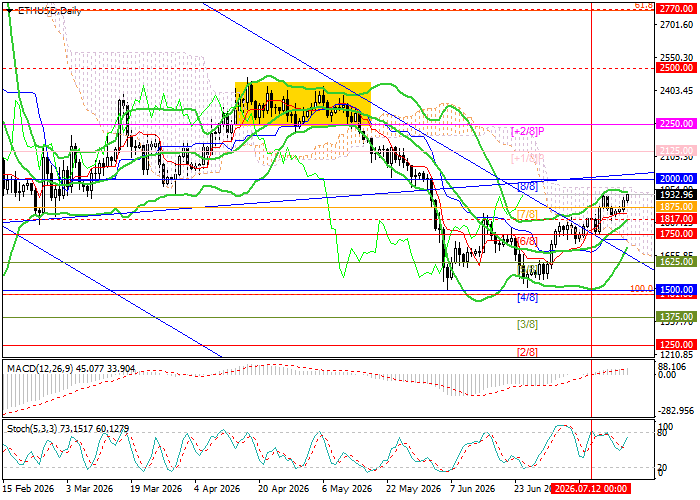Select the yellow highlighted rectangle on the chart

pyautogui.click(x=303, y=103)
